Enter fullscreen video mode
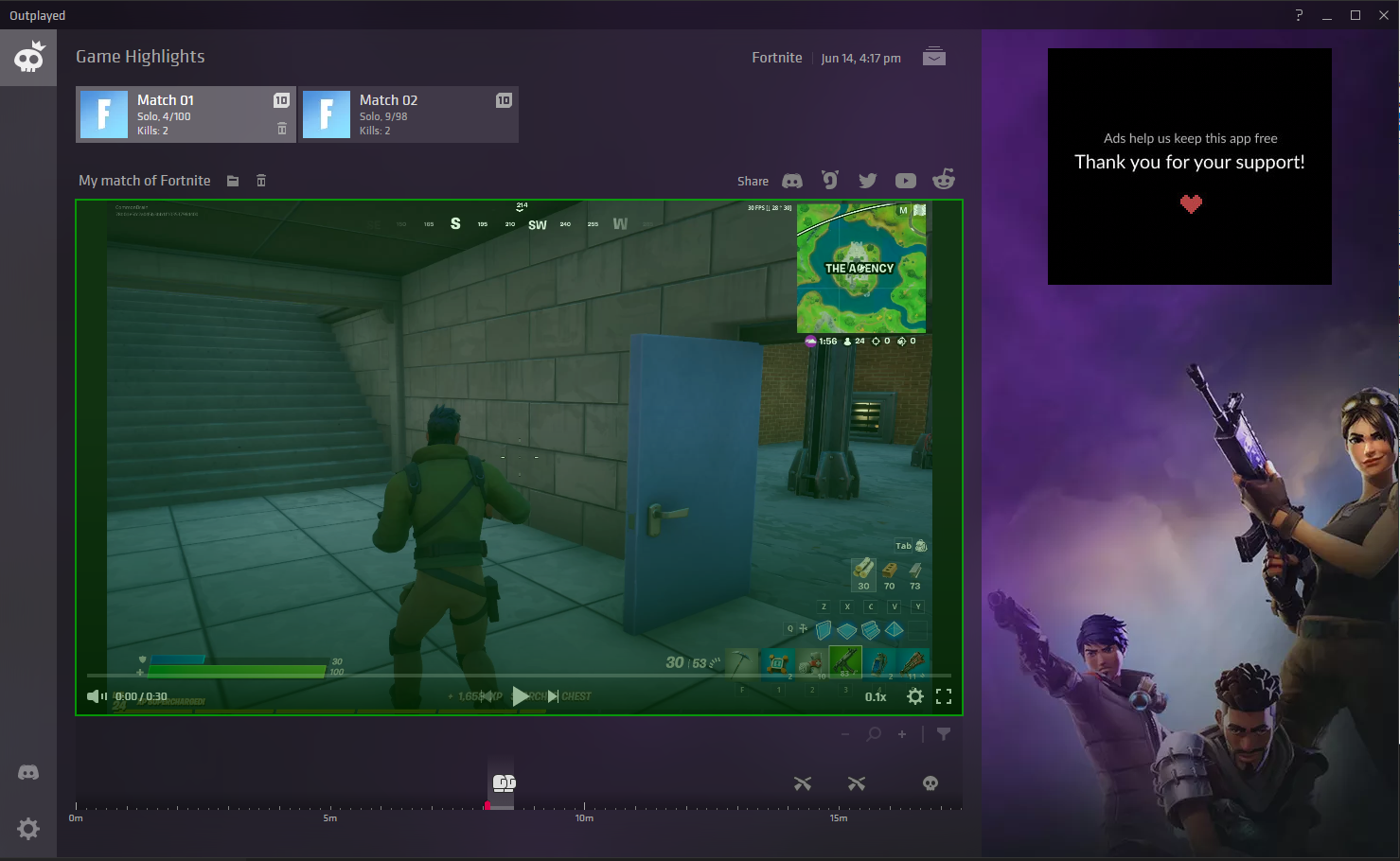 (944, 696)
